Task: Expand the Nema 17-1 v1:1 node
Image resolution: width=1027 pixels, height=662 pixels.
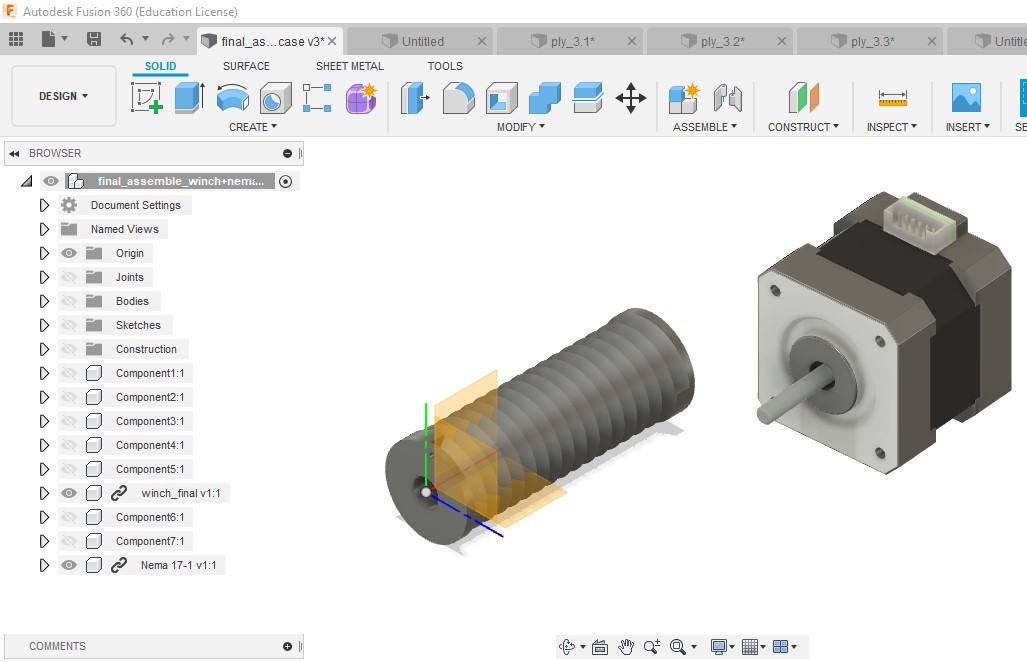Action: [x=44, y=566]
